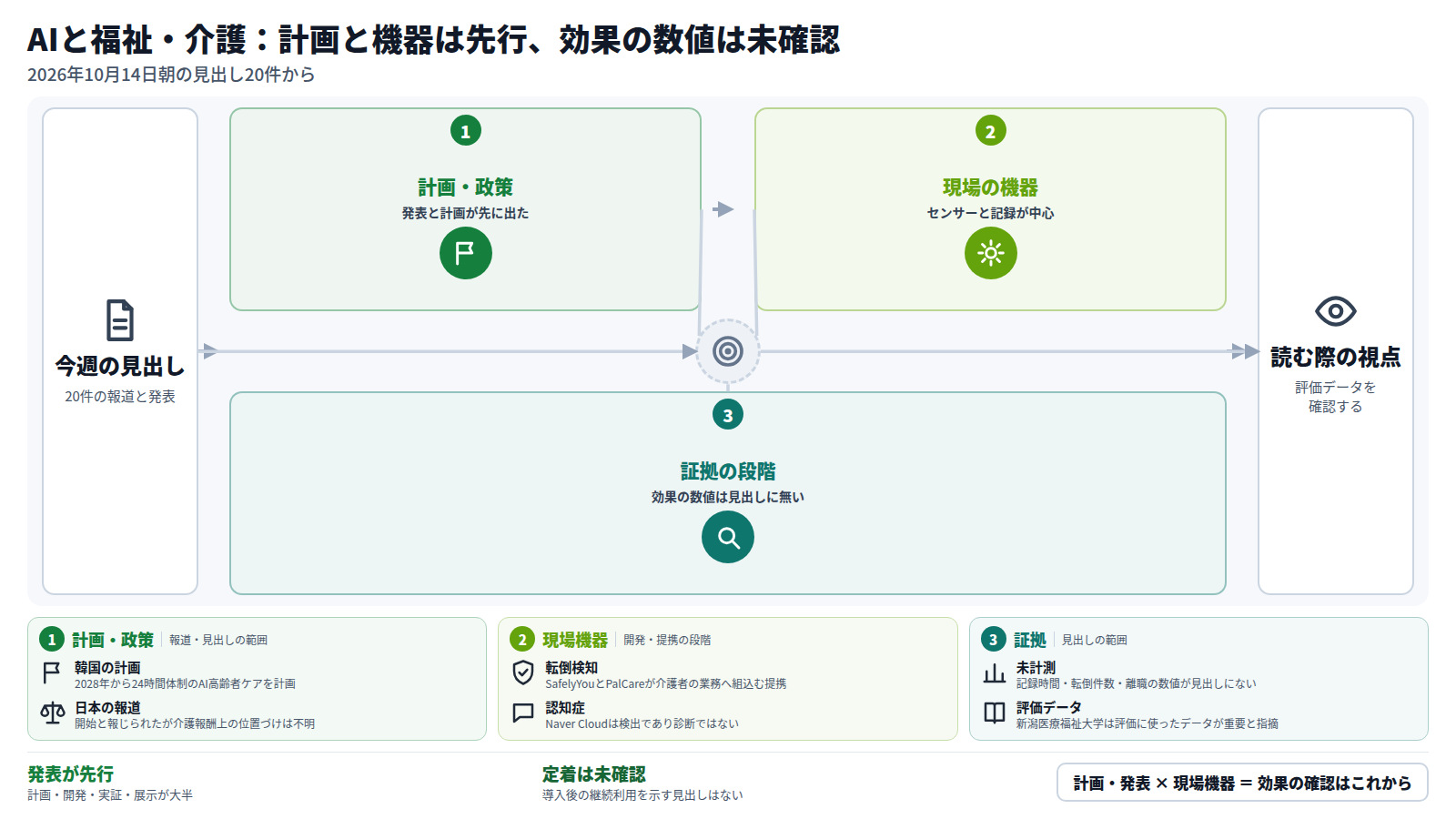
Task: Click the 記録時間・転倒件数・離職 description line
Action: 1136,683
